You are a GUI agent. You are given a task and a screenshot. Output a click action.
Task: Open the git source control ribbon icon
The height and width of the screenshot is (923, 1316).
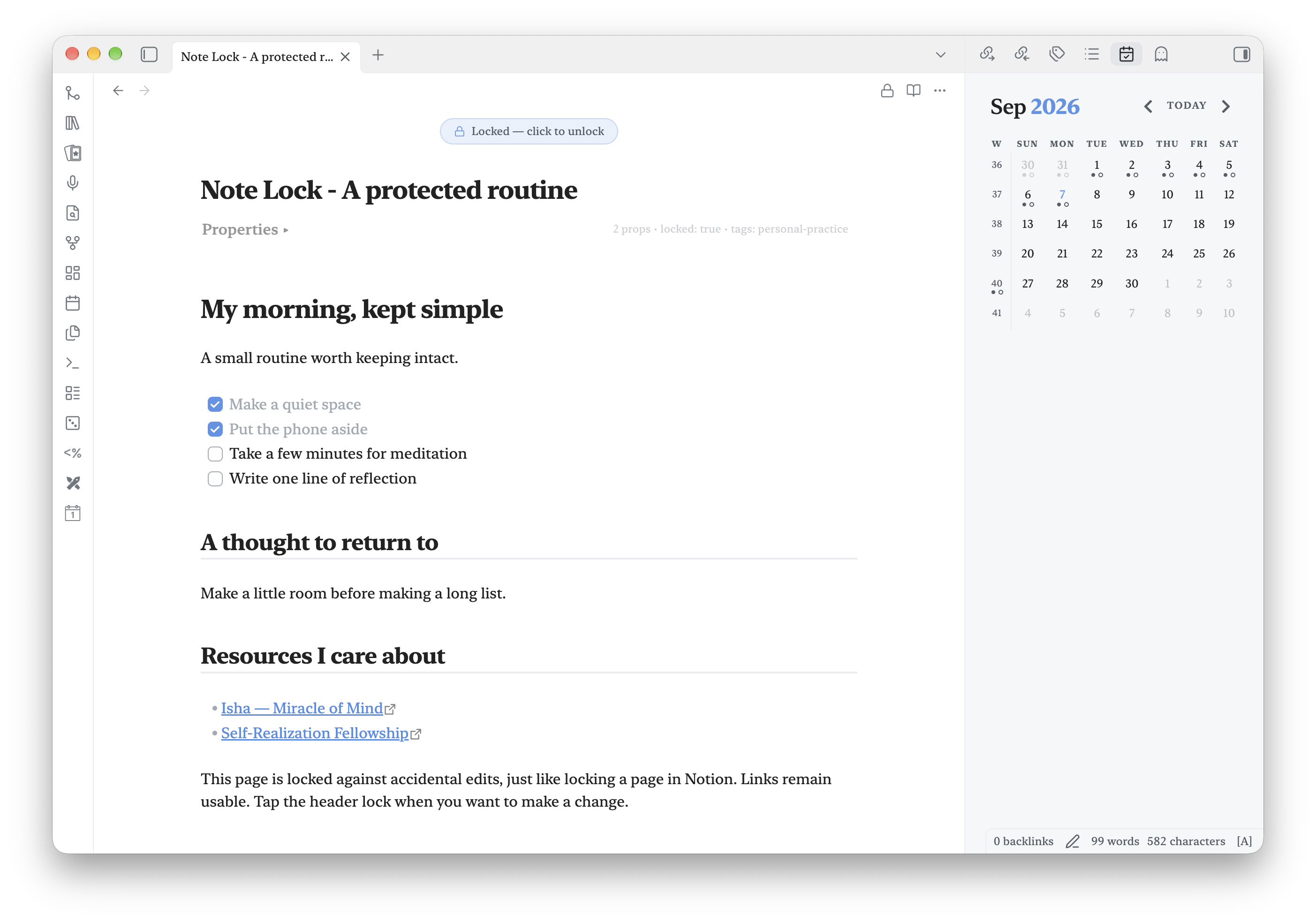coord(73,93)
